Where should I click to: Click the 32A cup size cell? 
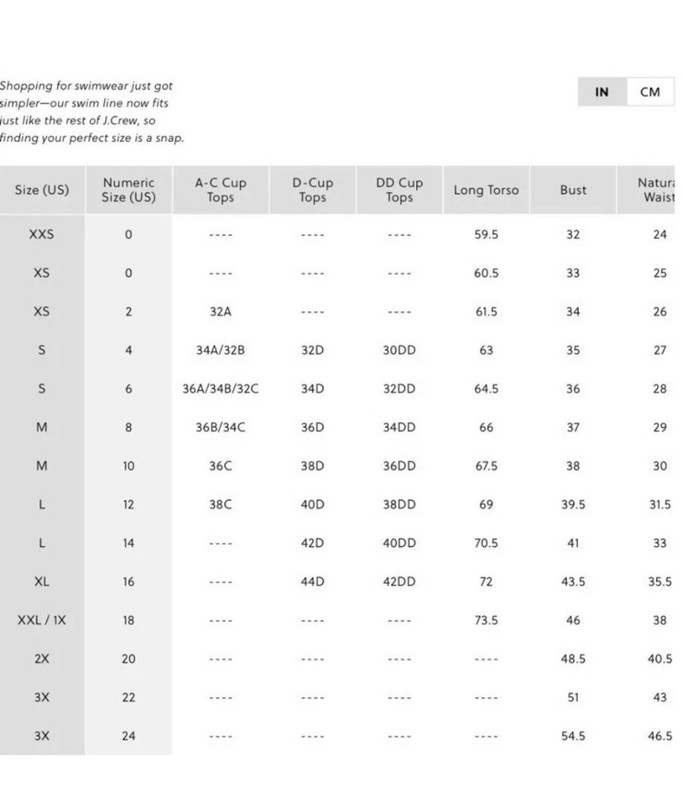(220, 312)
